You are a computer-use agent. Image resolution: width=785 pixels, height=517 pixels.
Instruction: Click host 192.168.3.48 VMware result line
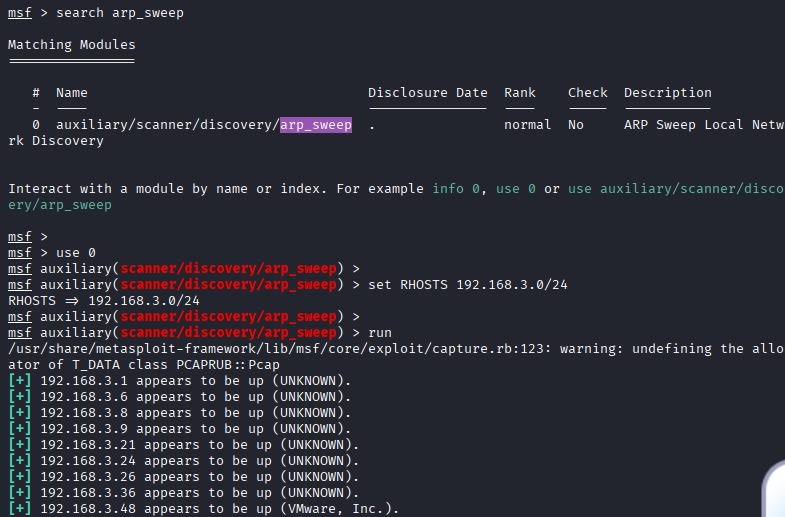coord(204,509)
